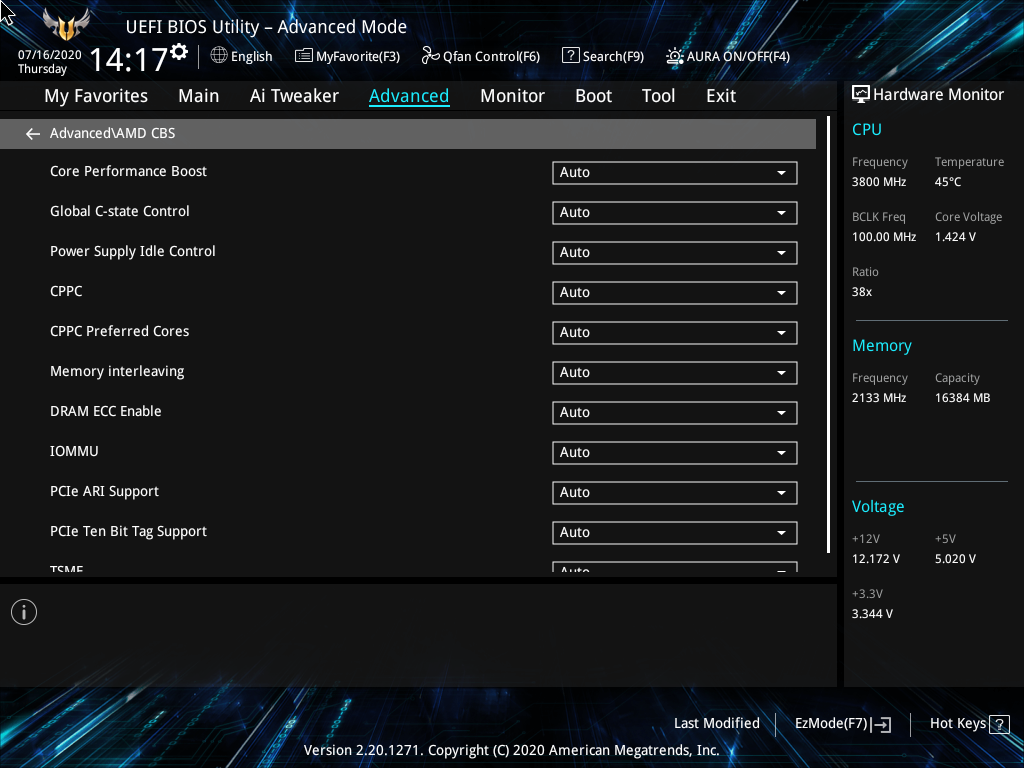Image resolution: width=1024 pixels, height=768 pixels.
Task: Open MyFavorite(F3)
Action: tap(347, 56)
